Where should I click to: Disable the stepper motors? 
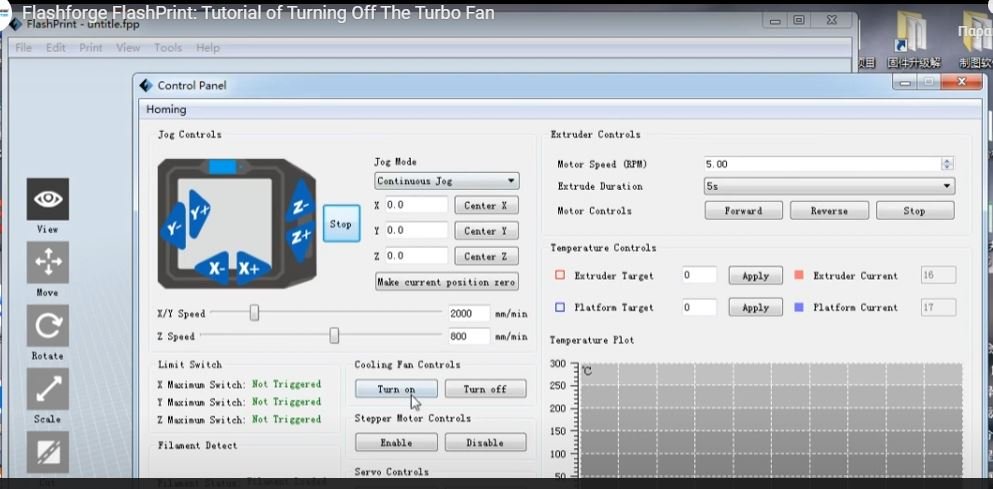click(485, 442)
